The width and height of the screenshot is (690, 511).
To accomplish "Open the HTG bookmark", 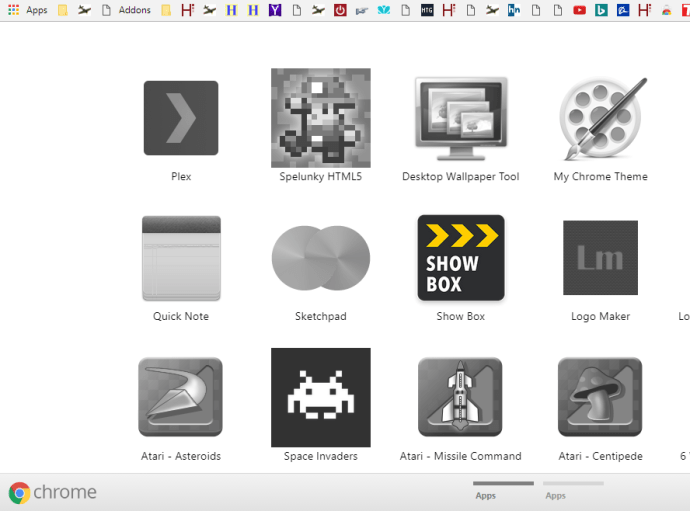I will coord(427,10).
